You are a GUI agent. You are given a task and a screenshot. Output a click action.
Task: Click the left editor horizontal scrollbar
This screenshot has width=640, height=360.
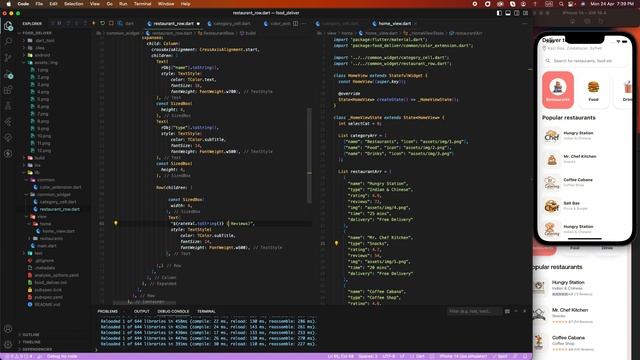pyautogui.click(x=145, y=302)
